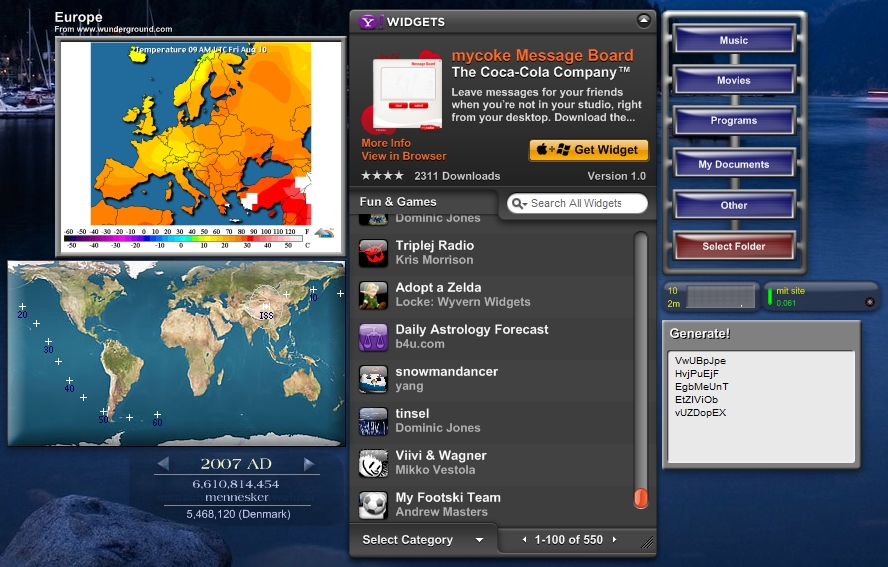Image resolution: width=888 pixels, height=567 pixels.
Task: Advance the year with the right arrow
Action: [x=309, y=464]
